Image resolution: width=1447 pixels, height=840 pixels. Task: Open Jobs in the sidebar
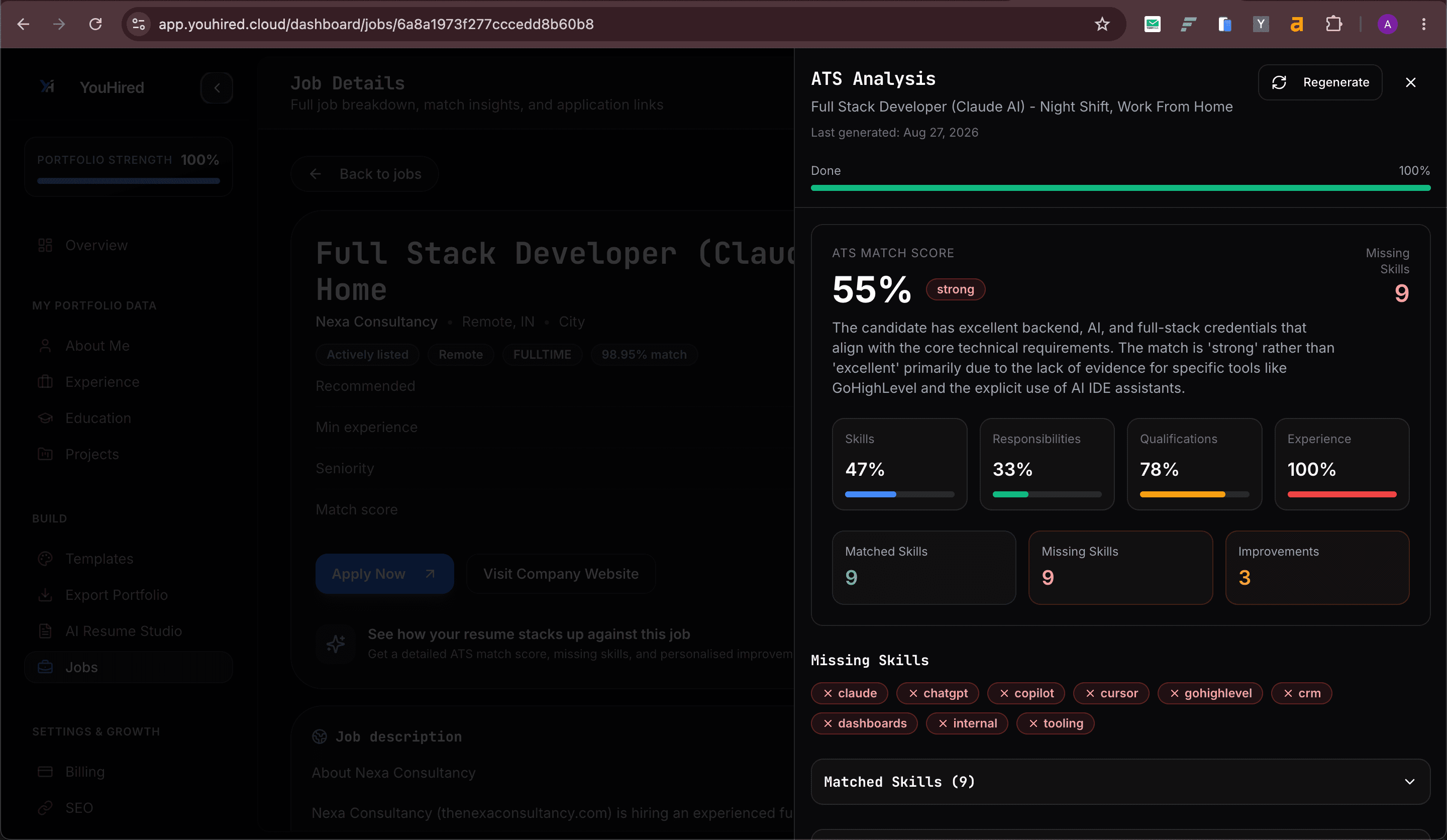click(129, 667)
